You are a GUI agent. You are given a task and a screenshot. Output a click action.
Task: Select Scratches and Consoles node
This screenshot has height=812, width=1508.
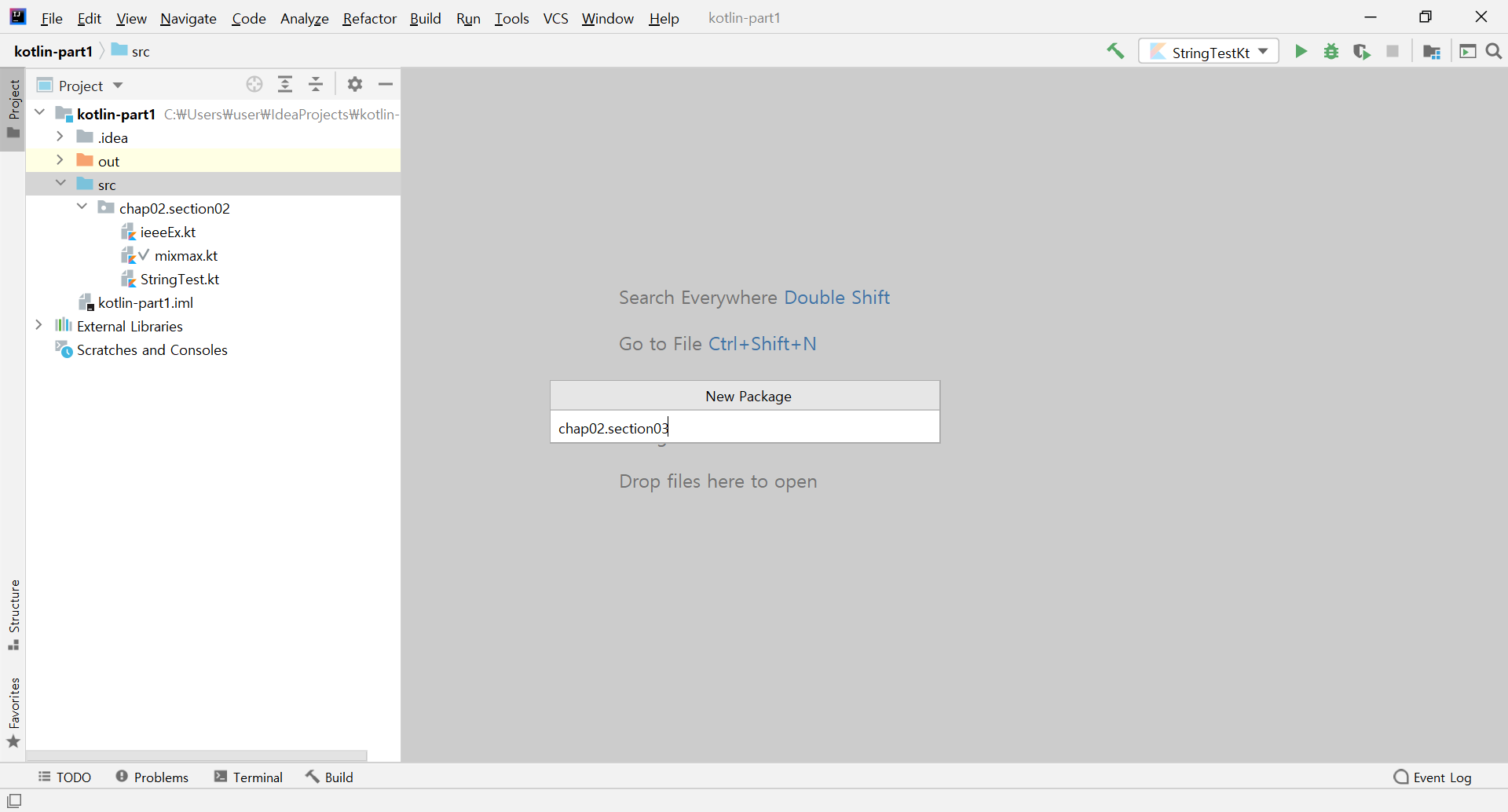[x=152, y=349]
